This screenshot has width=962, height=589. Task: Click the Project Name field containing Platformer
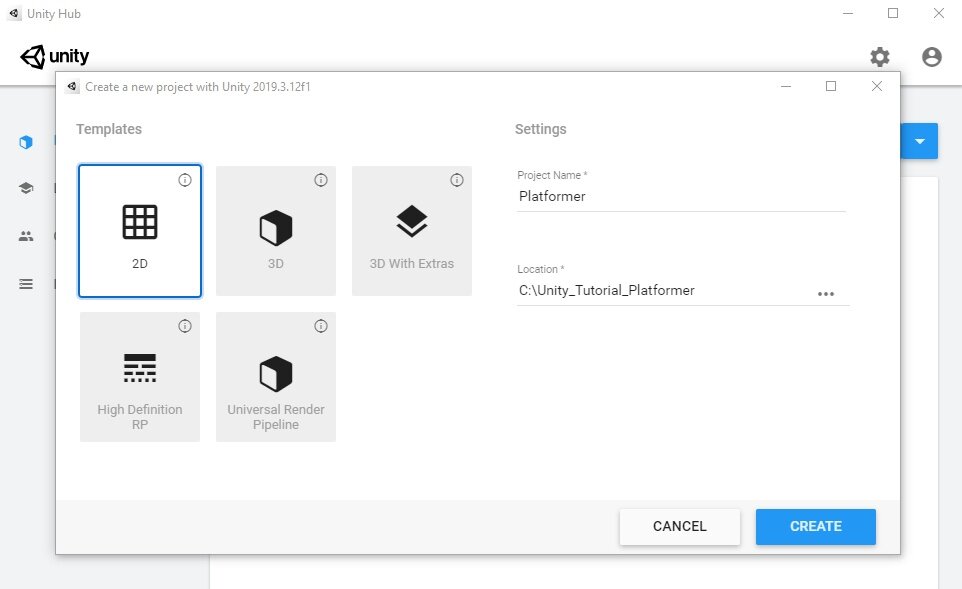(x=681, y=196)
